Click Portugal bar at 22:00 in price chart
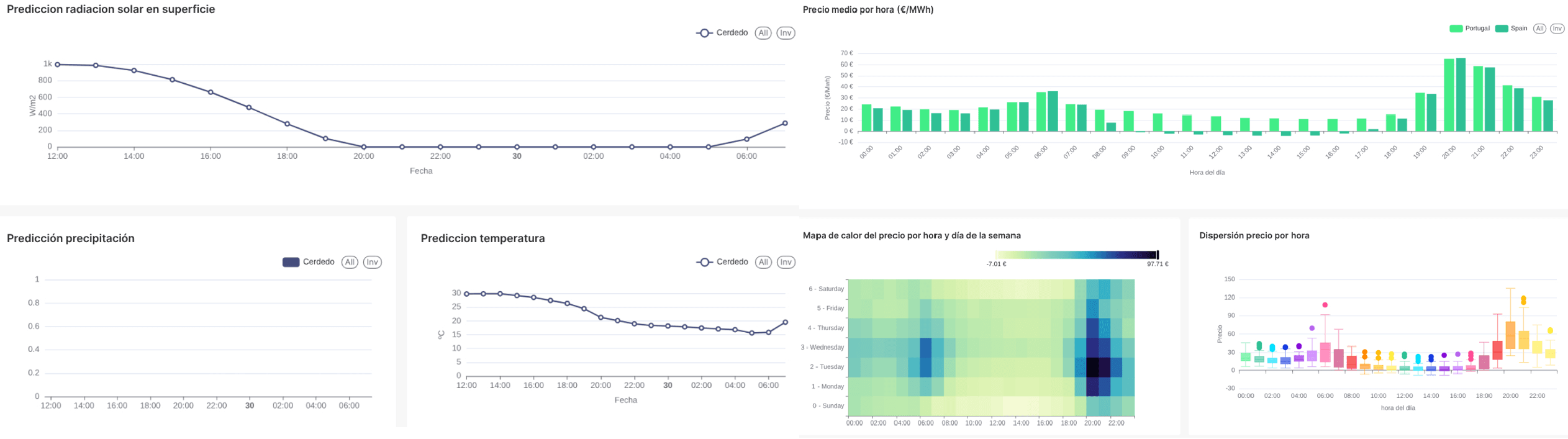 pyautogui.click(x=1507, y=109)
